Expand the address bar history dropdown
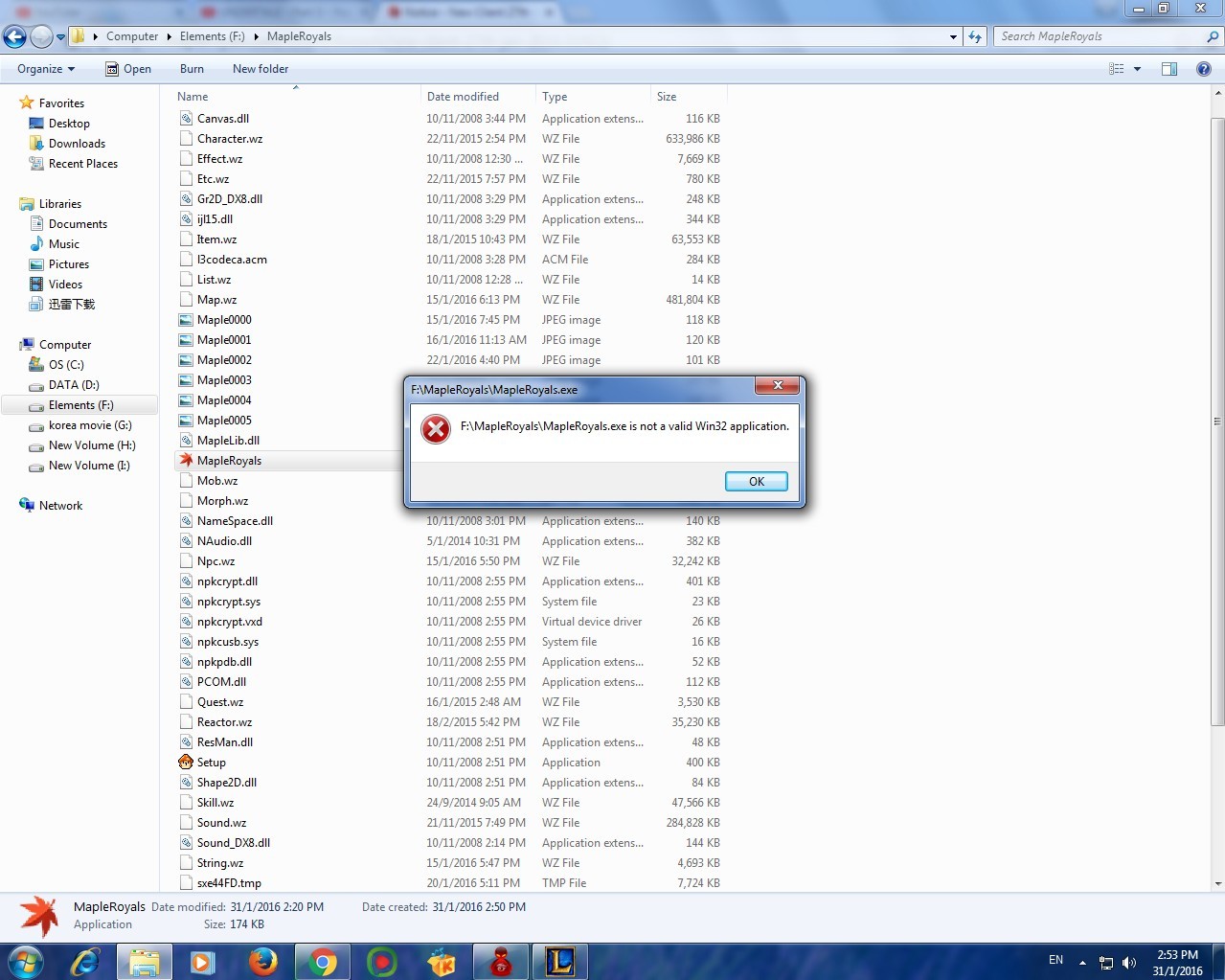 pyautogui.click(x=953, y=36)
